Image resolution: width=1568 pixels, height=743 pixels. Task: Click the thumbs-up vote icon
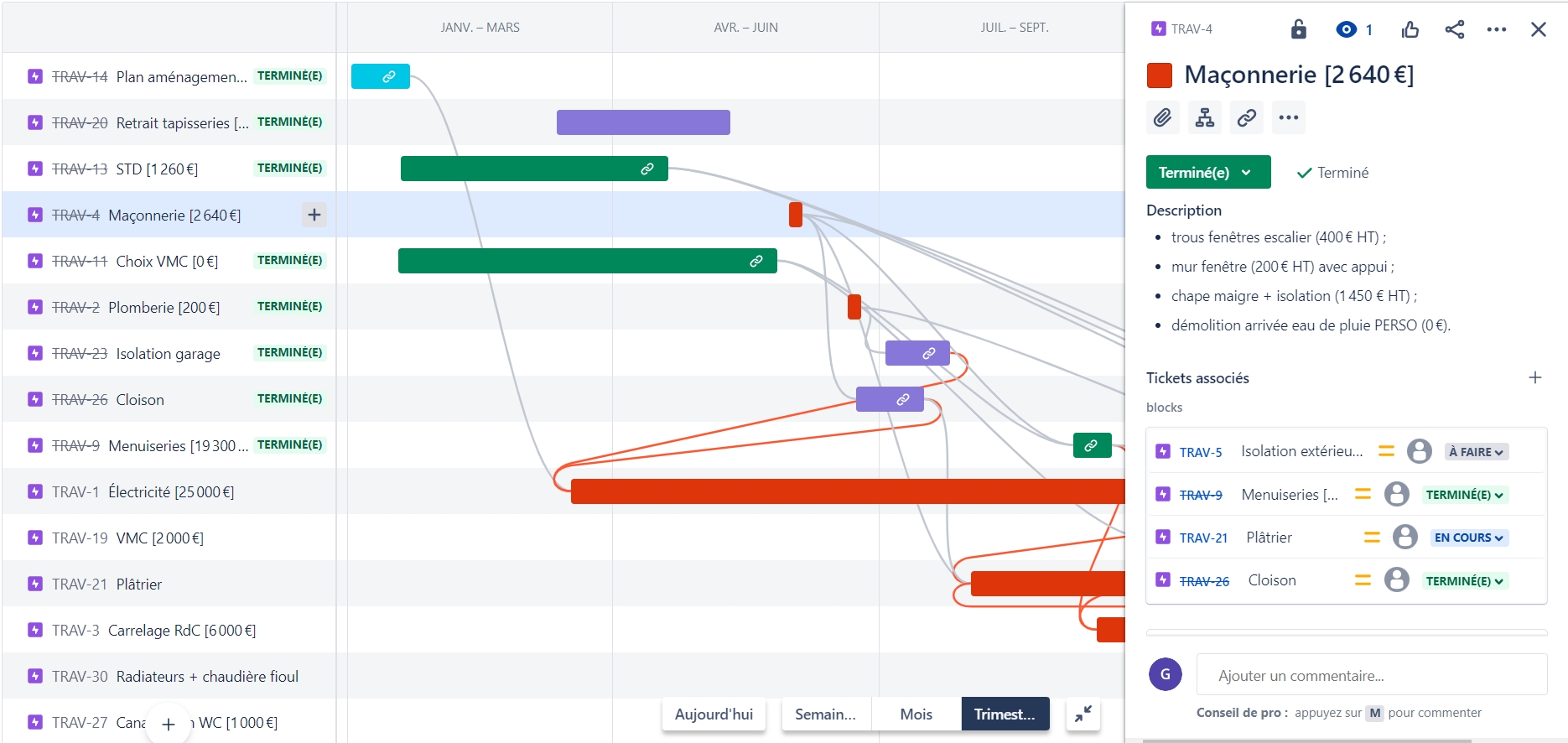(x=1410, y=29)
